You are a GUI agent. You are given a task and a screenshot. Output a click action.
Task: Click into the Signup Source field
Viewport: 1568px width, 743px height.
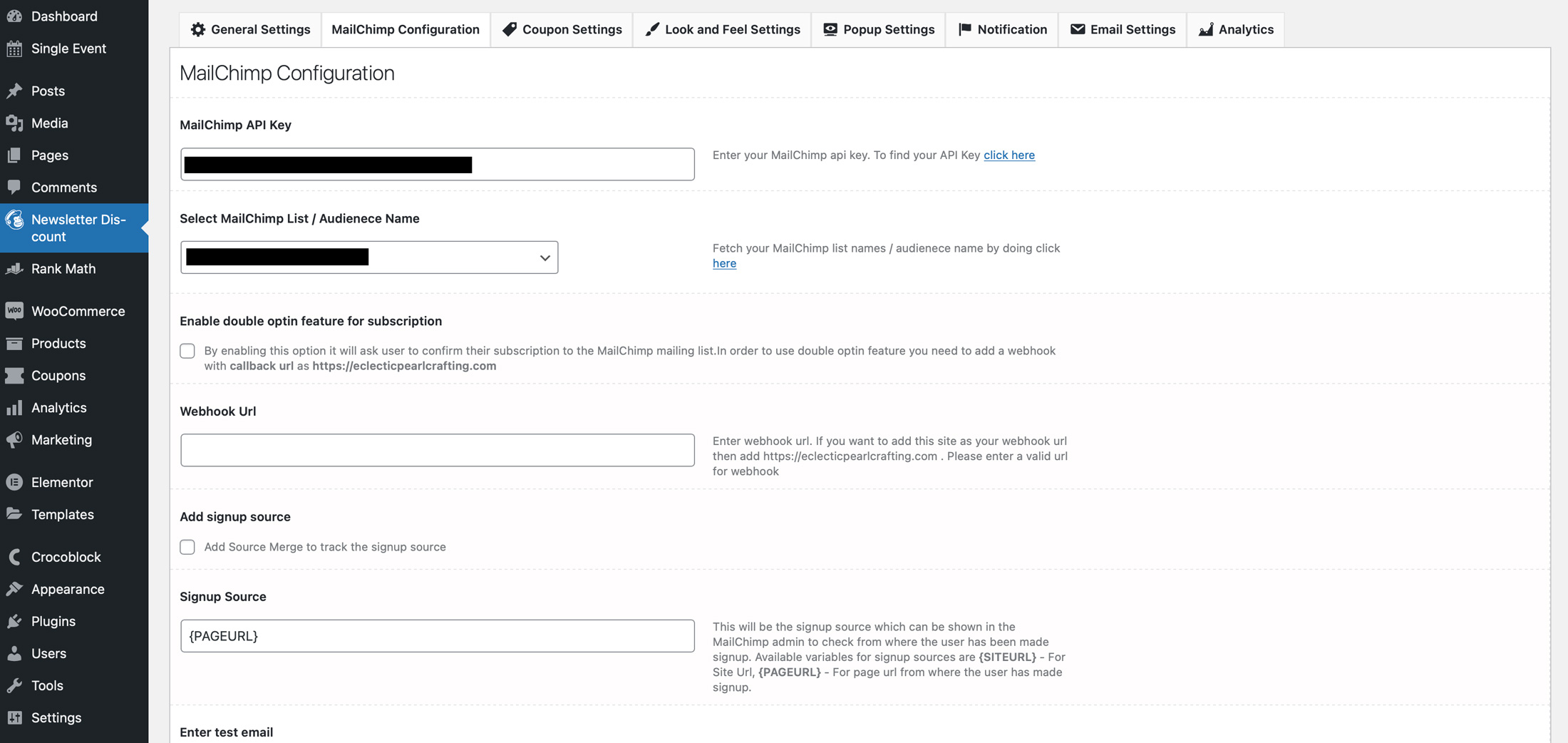click(438, 635)
